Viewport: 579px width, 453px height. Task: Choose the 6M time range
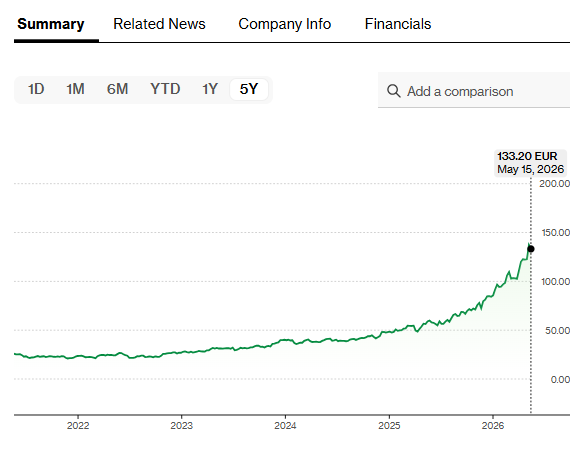117,89
